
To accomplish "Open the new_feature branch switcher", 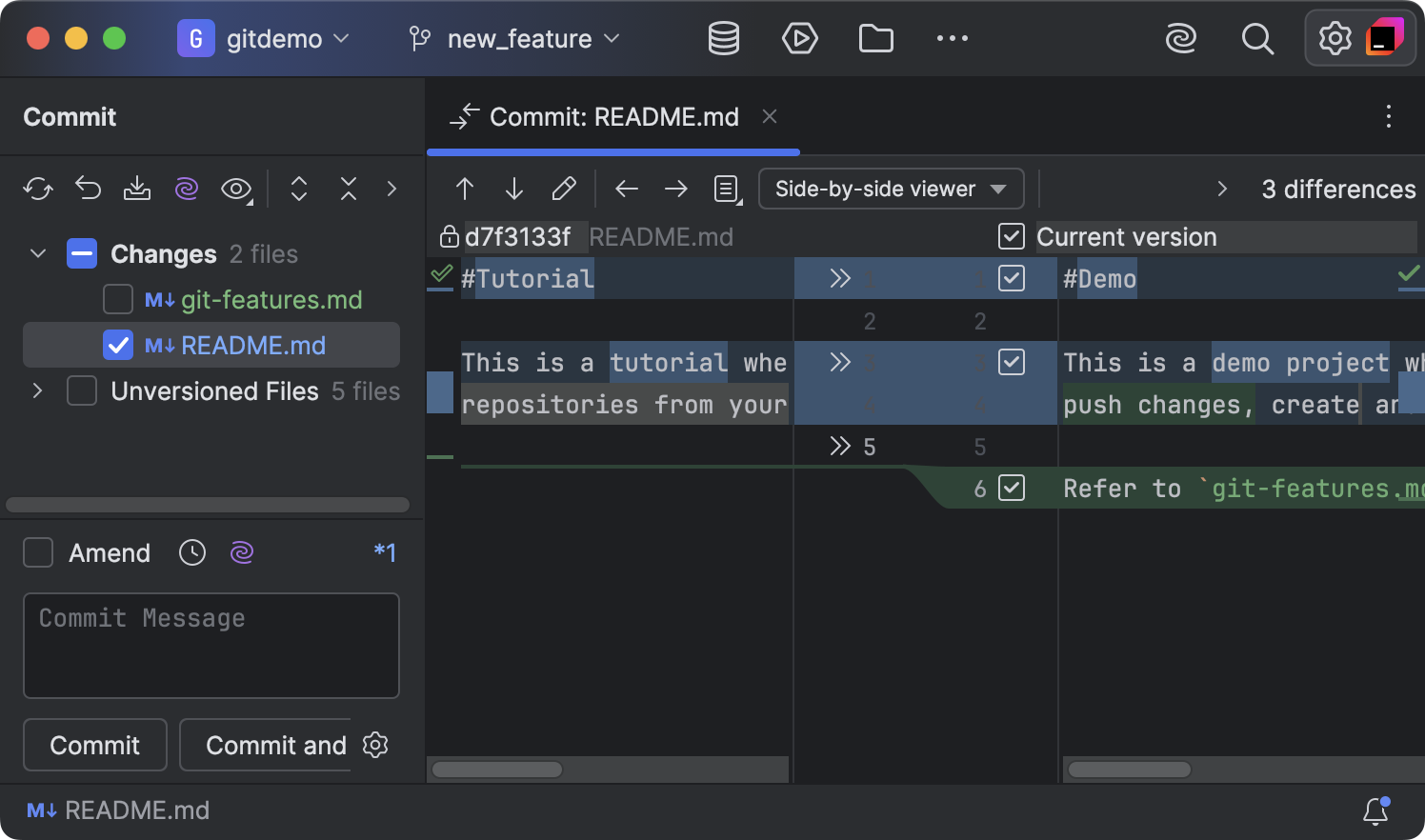I will pyautogui.click(x=514, y=38).
